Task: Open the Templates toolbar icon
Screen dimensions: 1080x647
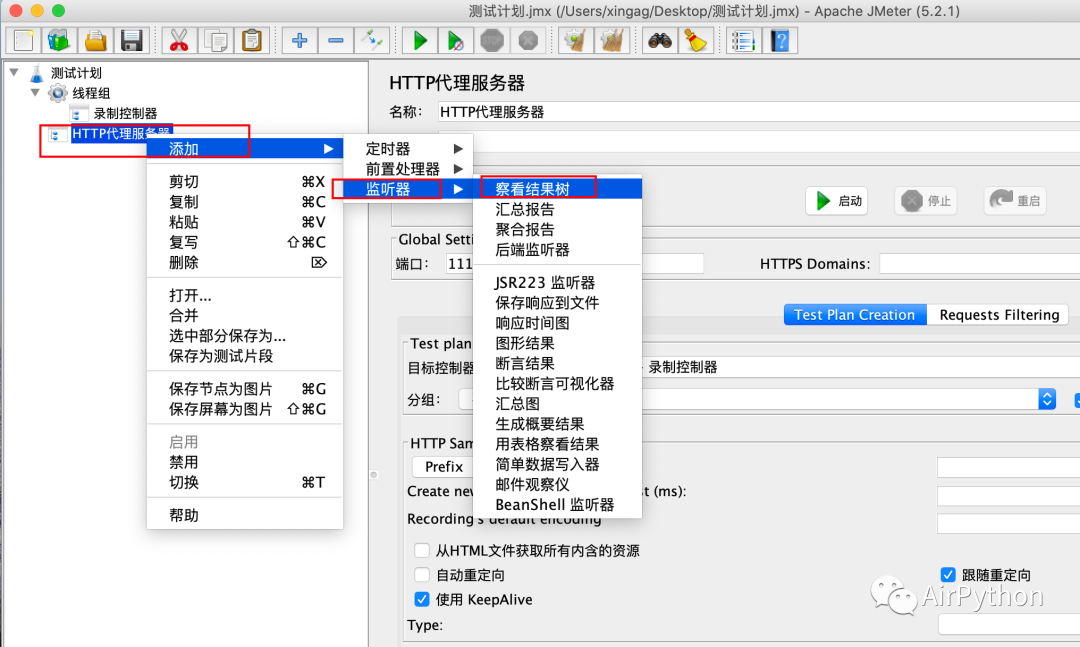Action: [x=59, y=41]
